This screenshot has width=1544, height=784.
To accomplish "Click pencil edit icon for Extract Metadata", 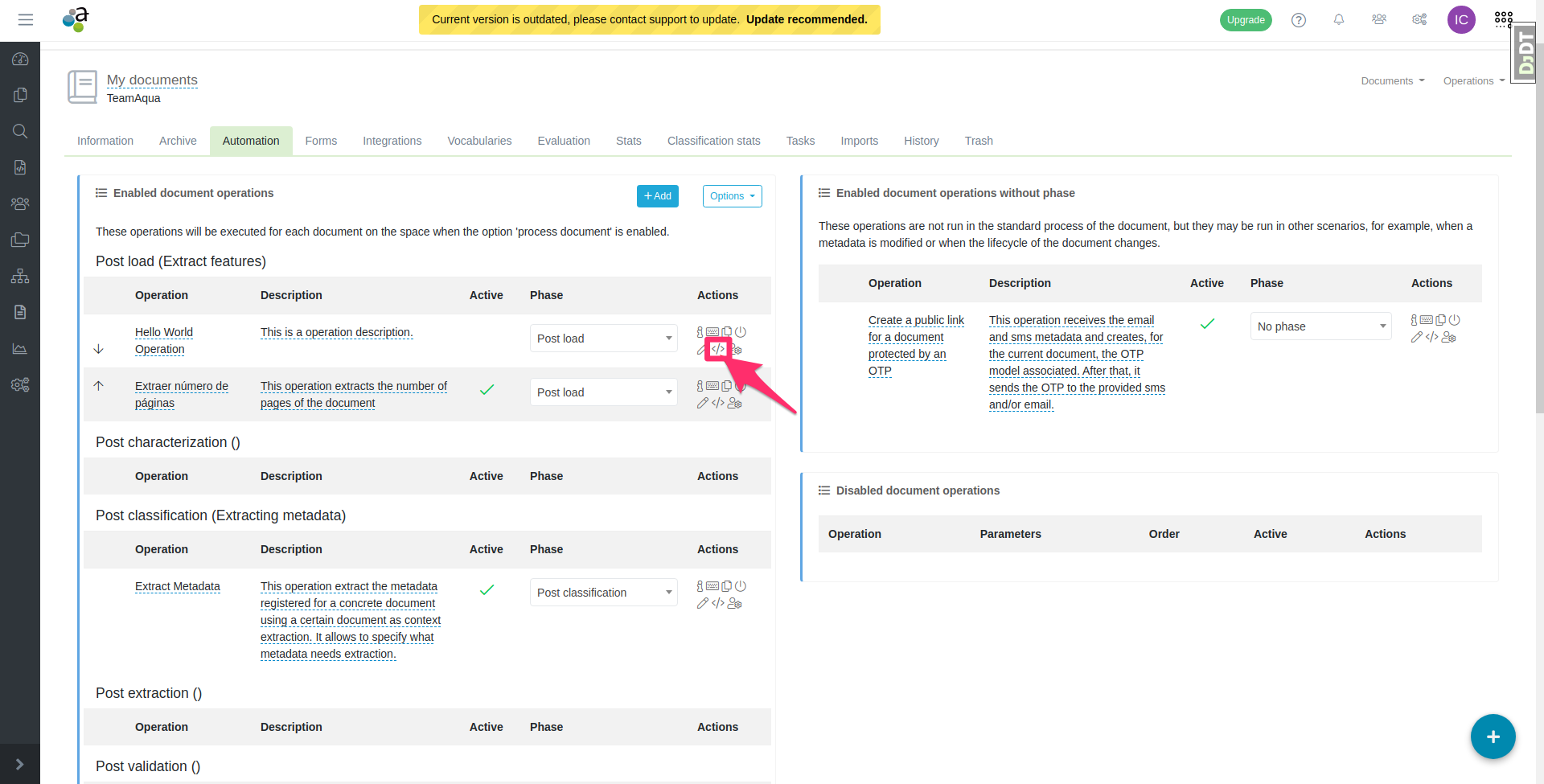I will point(702,603).
